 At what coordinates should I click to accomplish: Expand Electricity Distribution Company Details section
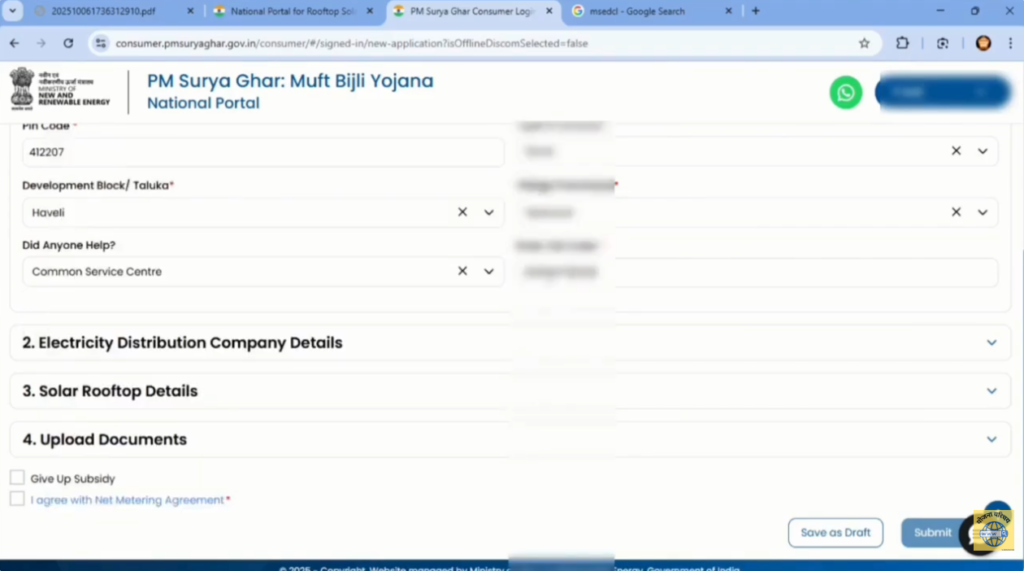(x=991, y=343)
